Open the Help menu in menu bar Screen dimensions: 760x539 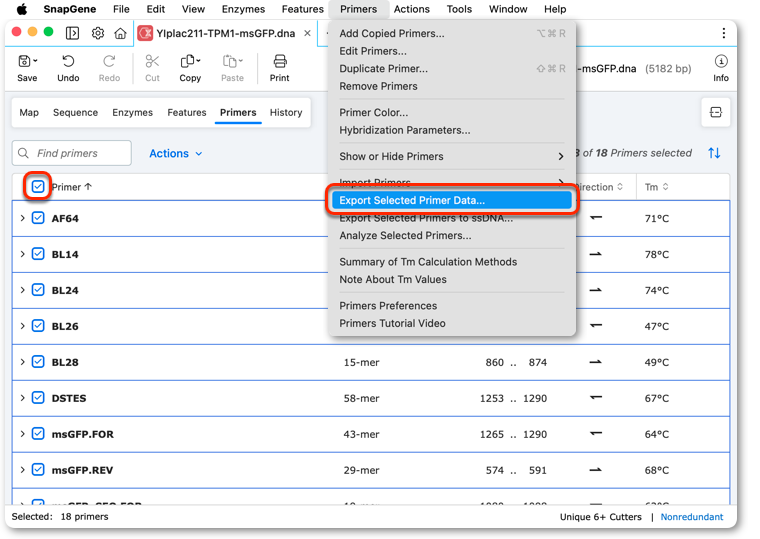(555, 9)
